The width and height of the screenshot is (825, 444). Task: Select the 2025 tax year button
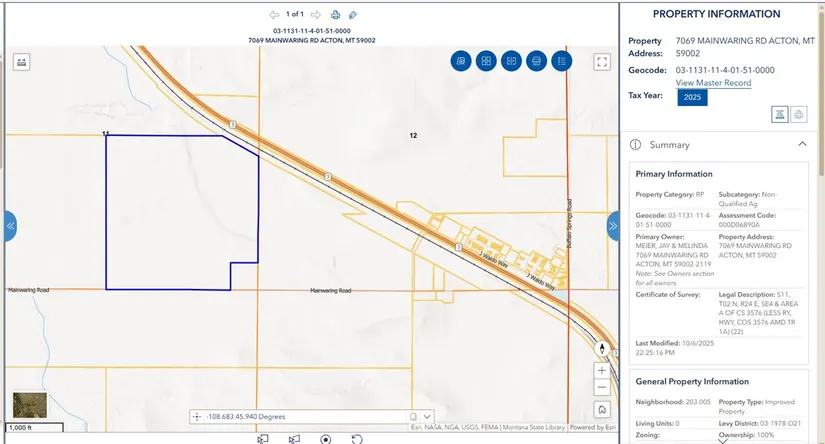tap(692, 97)
